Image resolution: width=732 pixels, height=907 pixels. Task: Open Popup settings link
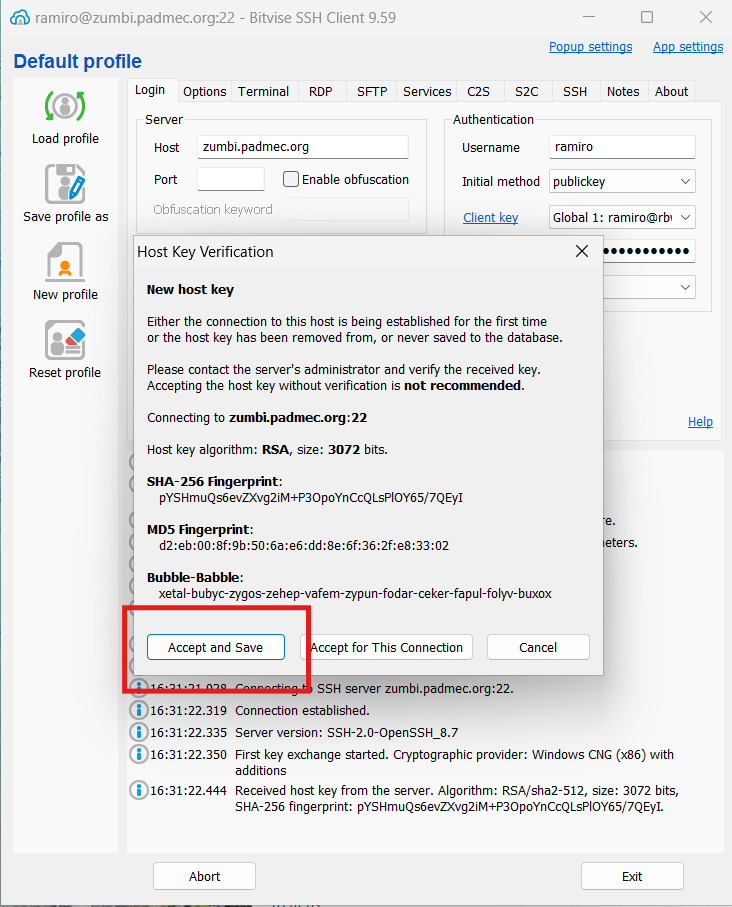(x=590, y=47)
